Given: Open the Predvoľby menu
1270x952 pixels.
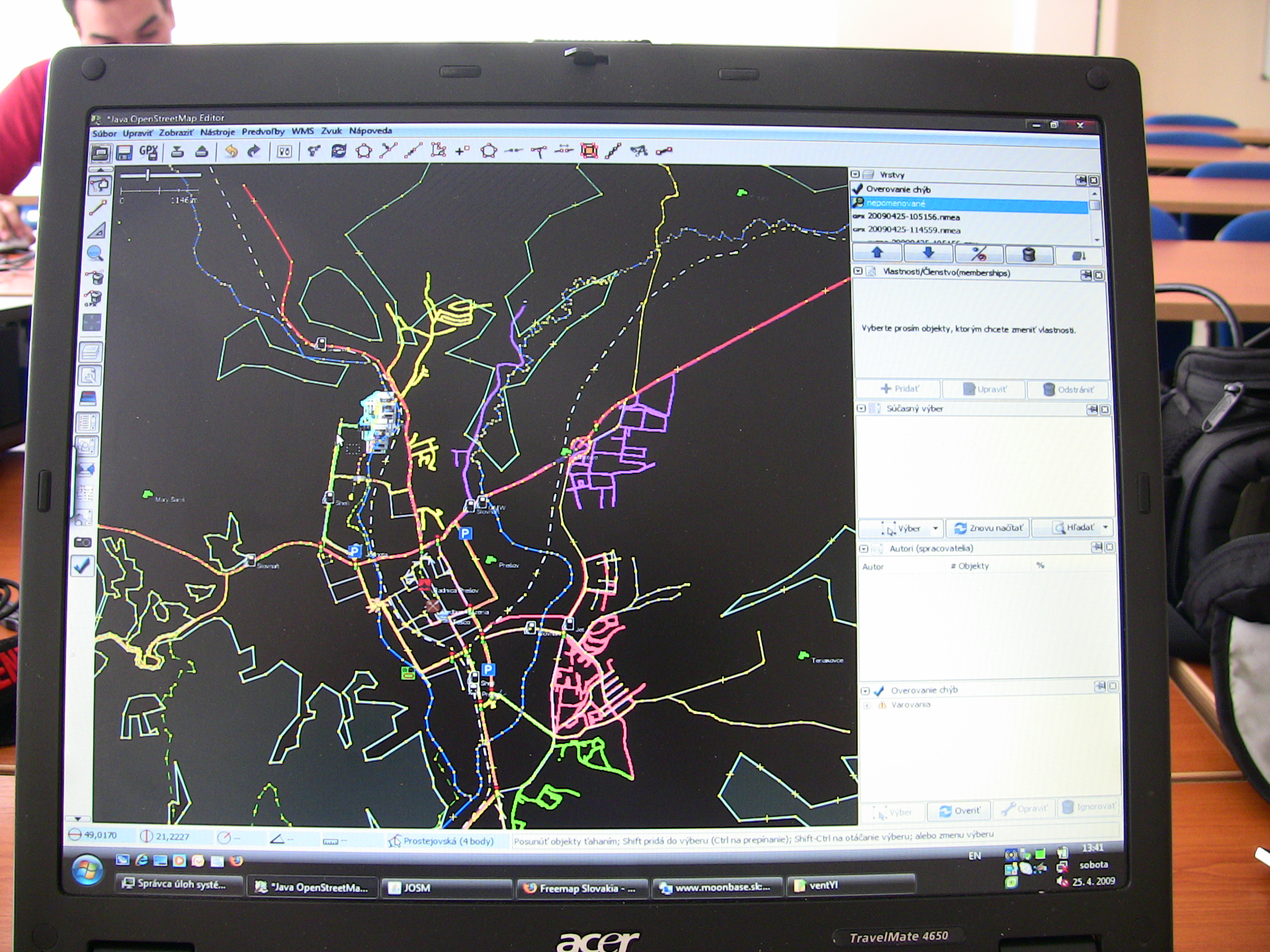Looking at the screenshot, I should 263,131.
